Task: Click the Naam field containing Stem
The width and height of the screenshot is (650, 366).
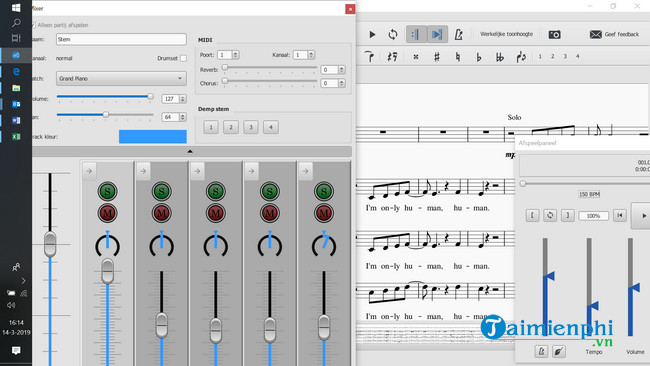Action: (121, 39)
